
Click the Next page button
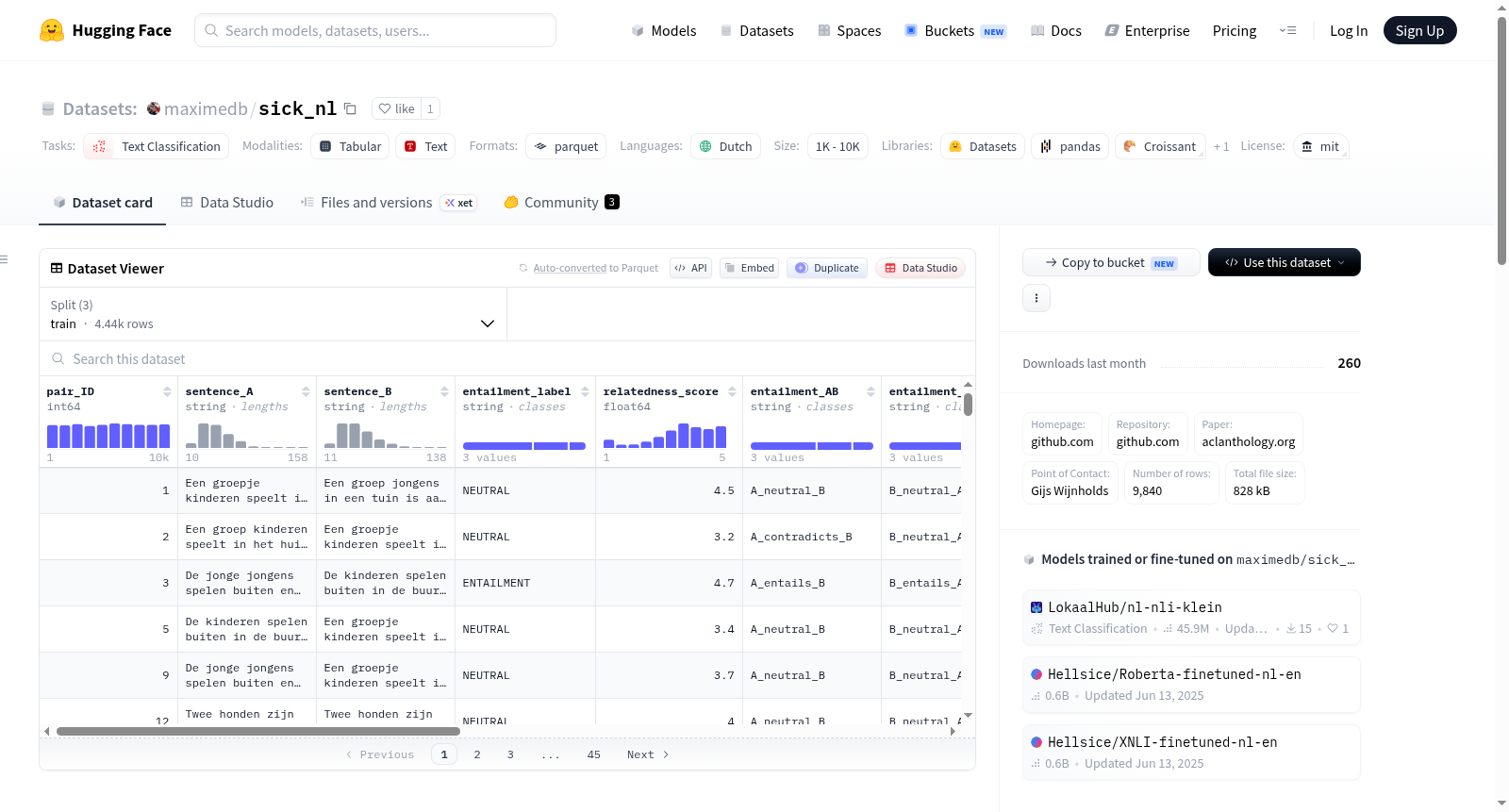[x=648, y=754]
